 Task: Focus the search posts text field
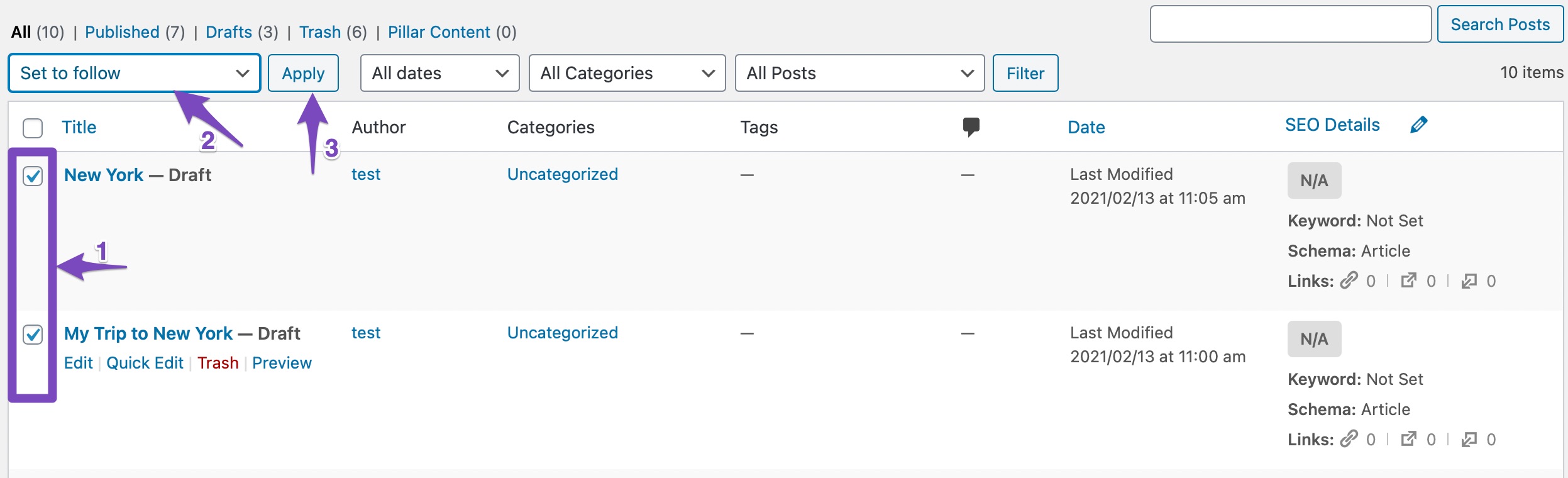(1290, 25)
